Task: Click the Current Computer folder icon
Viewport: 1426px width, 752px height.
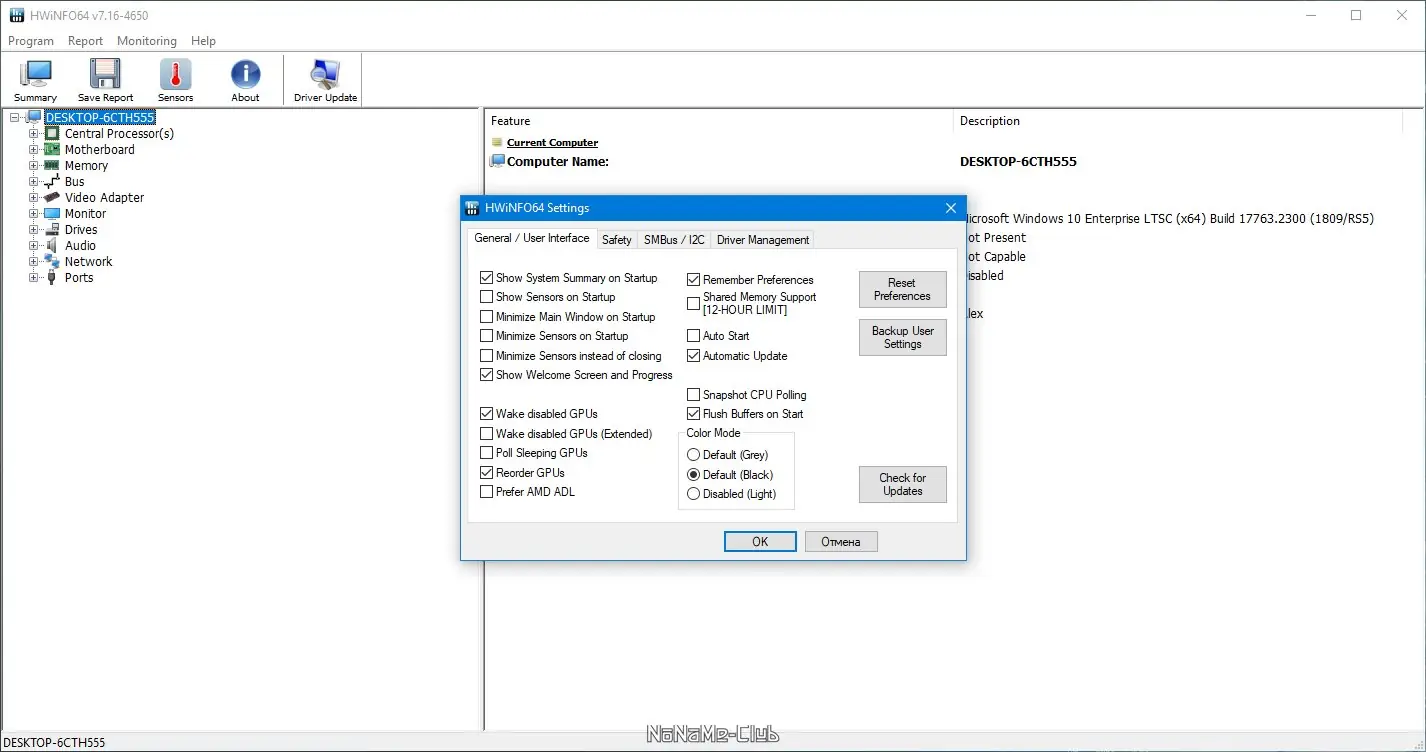Action: point(497,143)
